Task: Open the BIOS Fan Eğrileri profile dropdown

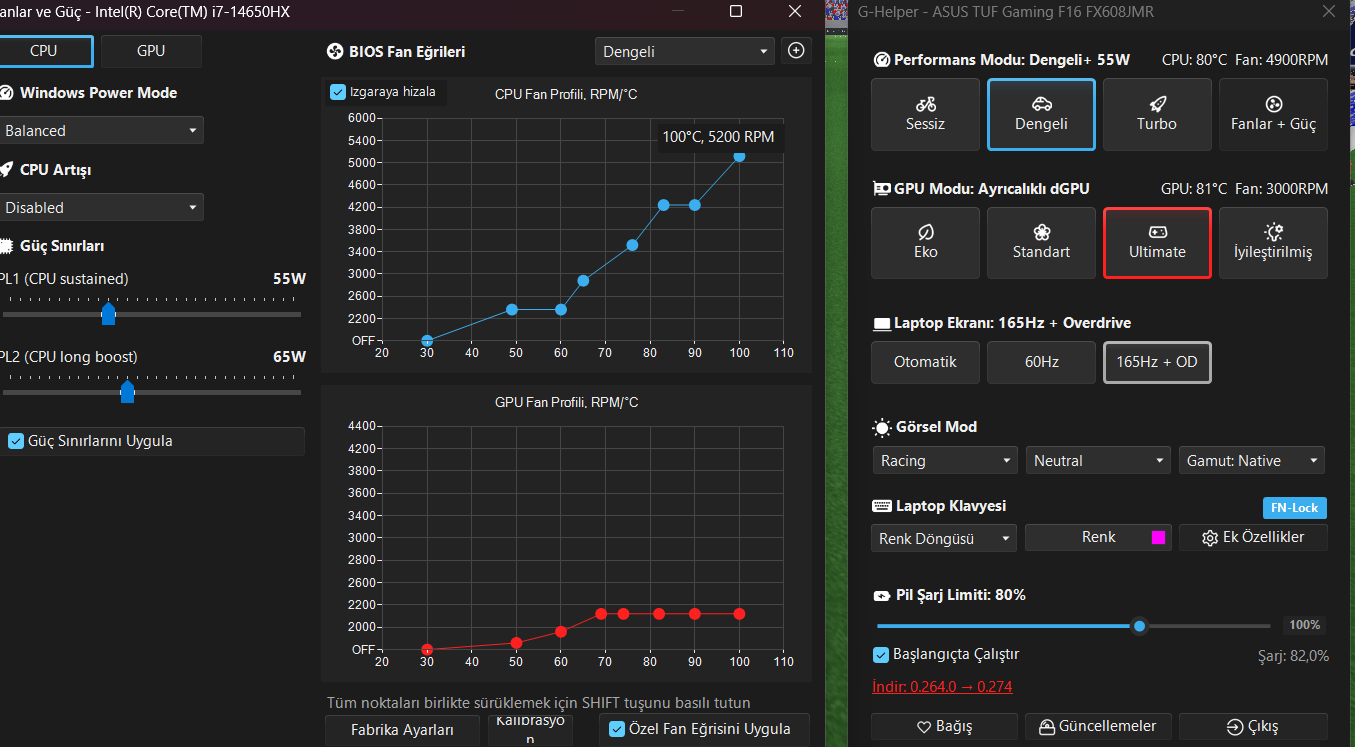Action: tap(685, 51)
